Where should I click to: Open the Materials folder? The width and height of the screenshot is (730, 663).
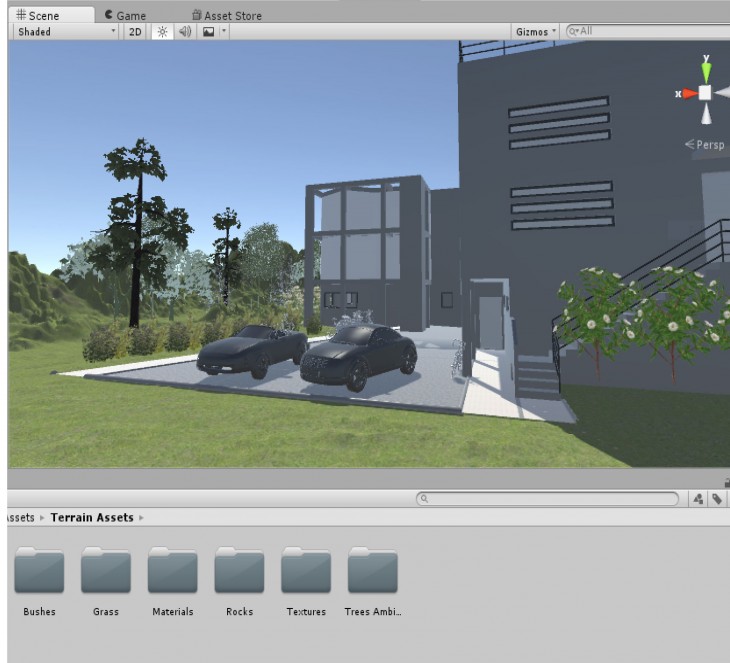(173, 572)
